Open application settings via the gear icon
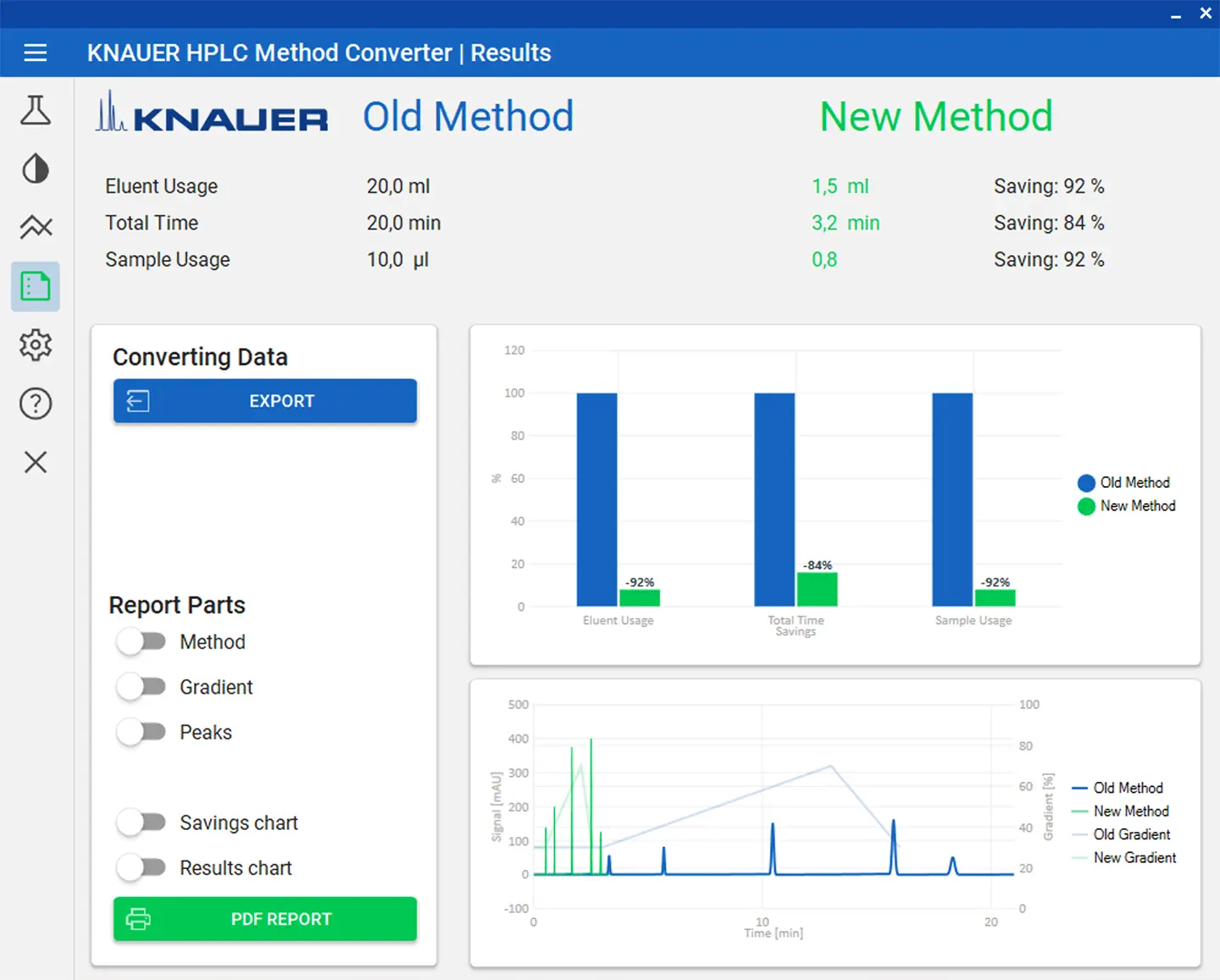 pos(35,345)
